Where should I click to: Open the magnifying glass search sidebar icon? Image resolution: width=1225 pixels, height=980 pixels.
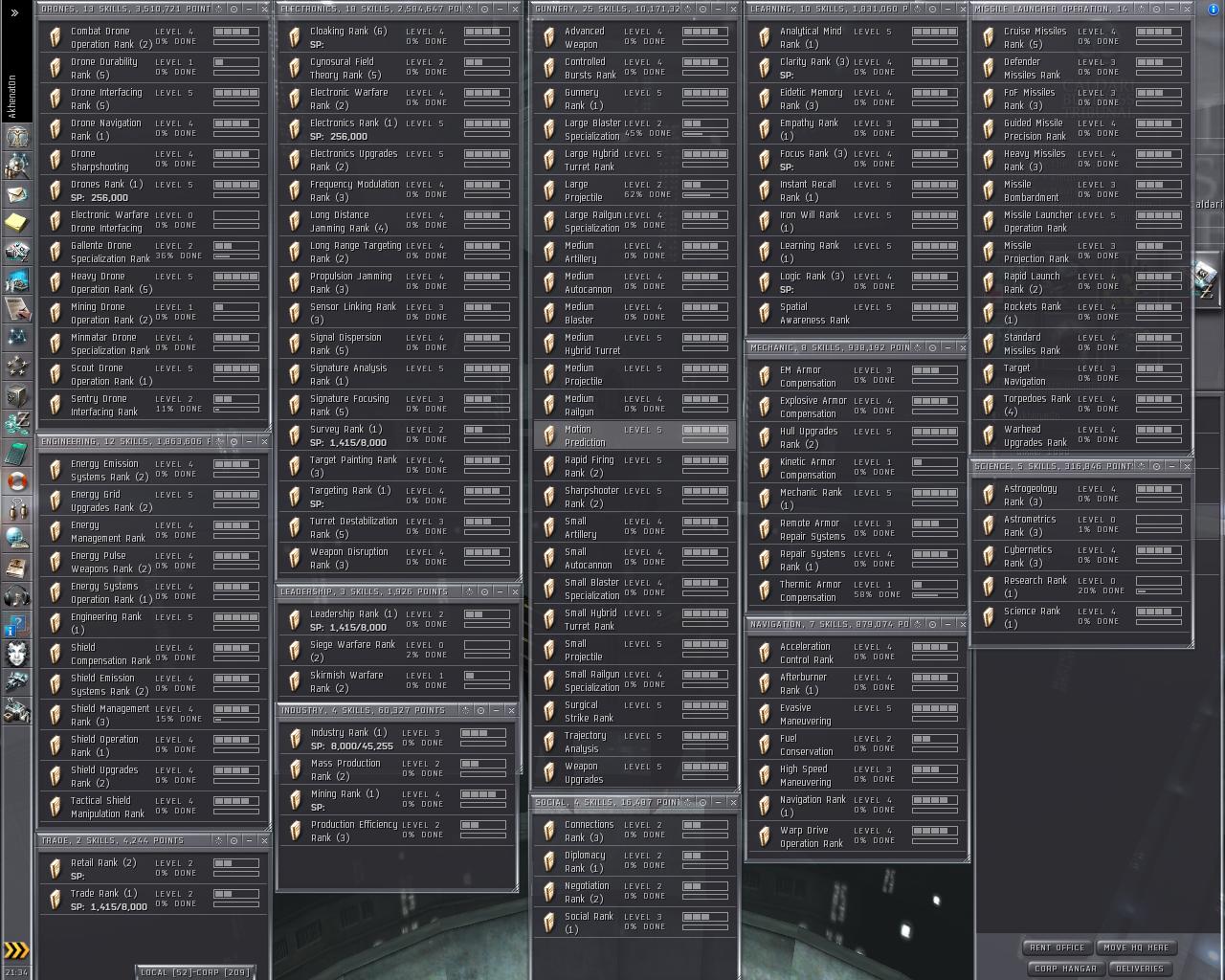point(16,167)
